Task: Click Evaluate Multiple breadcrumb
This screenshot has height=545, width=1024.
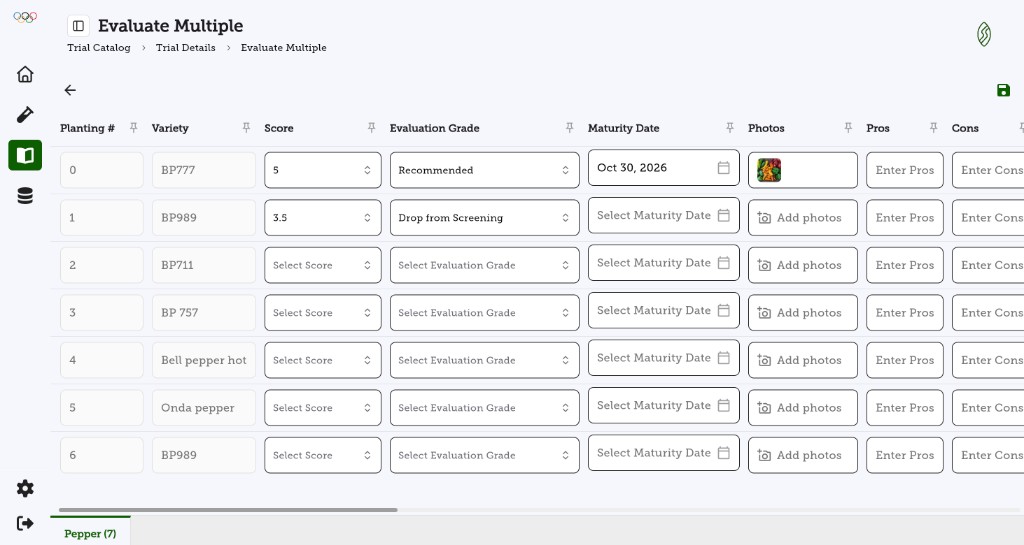Action: click(x=283, y=48)
